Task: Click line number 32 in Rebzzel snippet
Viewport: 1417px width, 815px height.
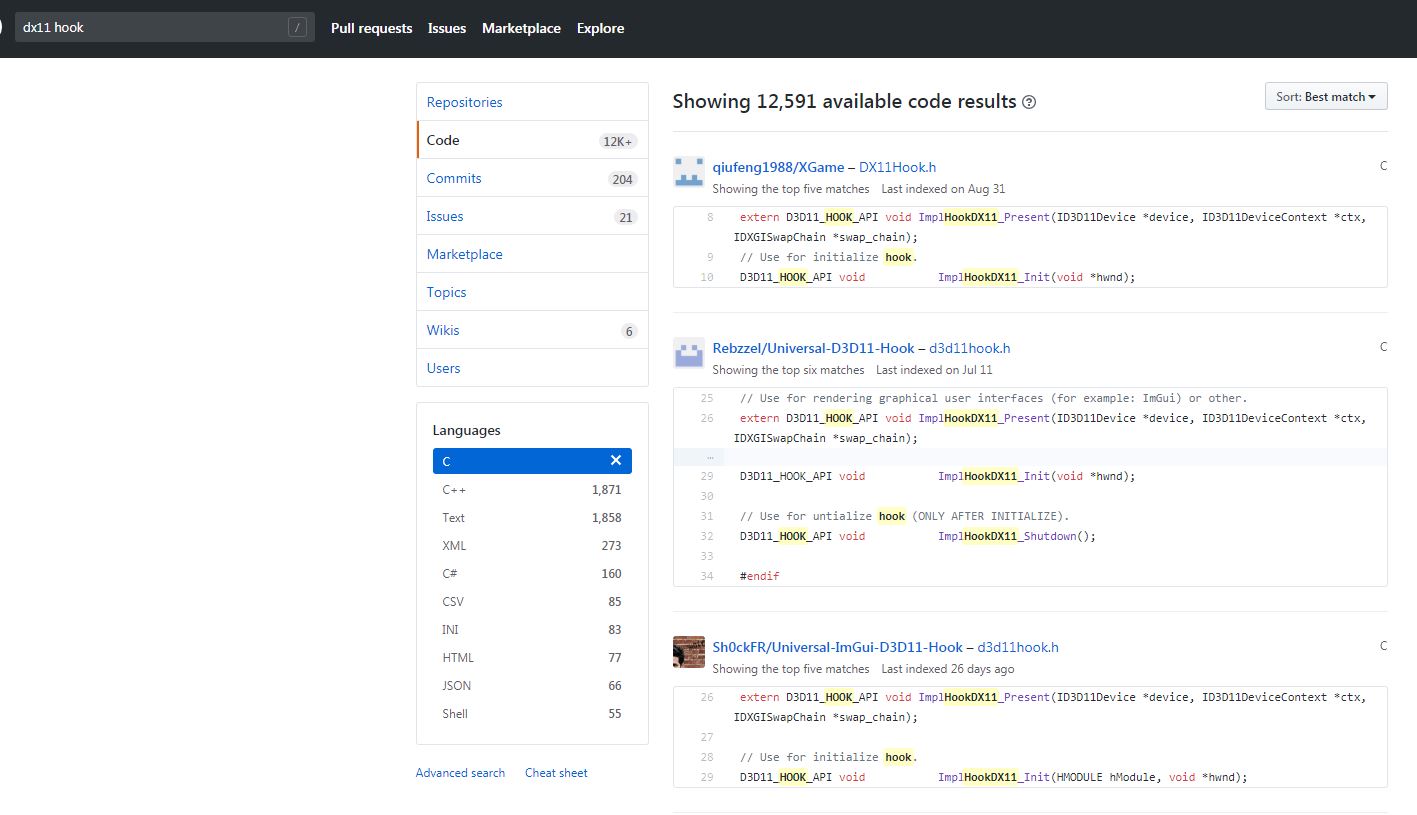Action: (x=707, y=536)
